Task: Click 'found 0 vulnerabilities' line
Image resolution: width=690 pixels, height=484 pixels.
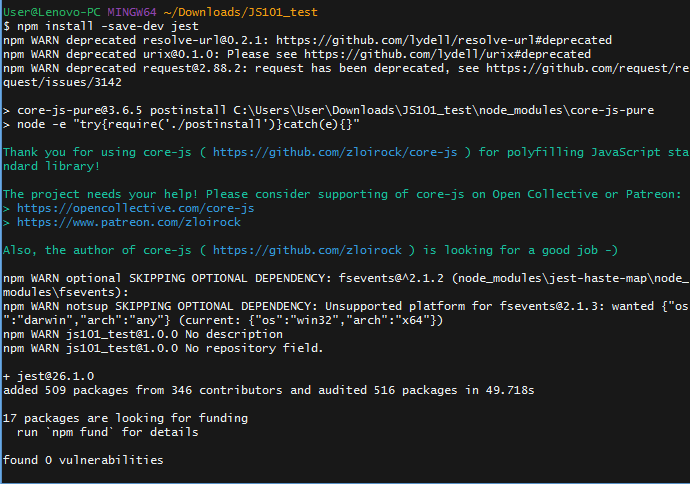Action: click(83, 460)
